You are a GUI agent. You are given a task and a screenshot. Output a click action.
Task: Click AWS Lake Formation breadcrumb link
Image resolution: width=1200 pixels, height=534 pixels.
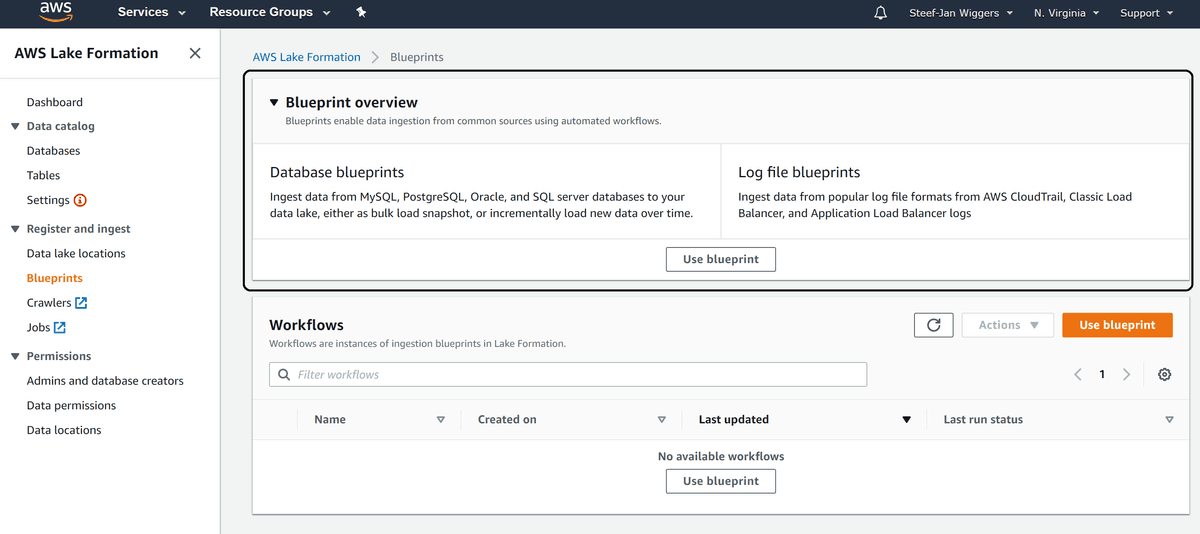point(306,57)
